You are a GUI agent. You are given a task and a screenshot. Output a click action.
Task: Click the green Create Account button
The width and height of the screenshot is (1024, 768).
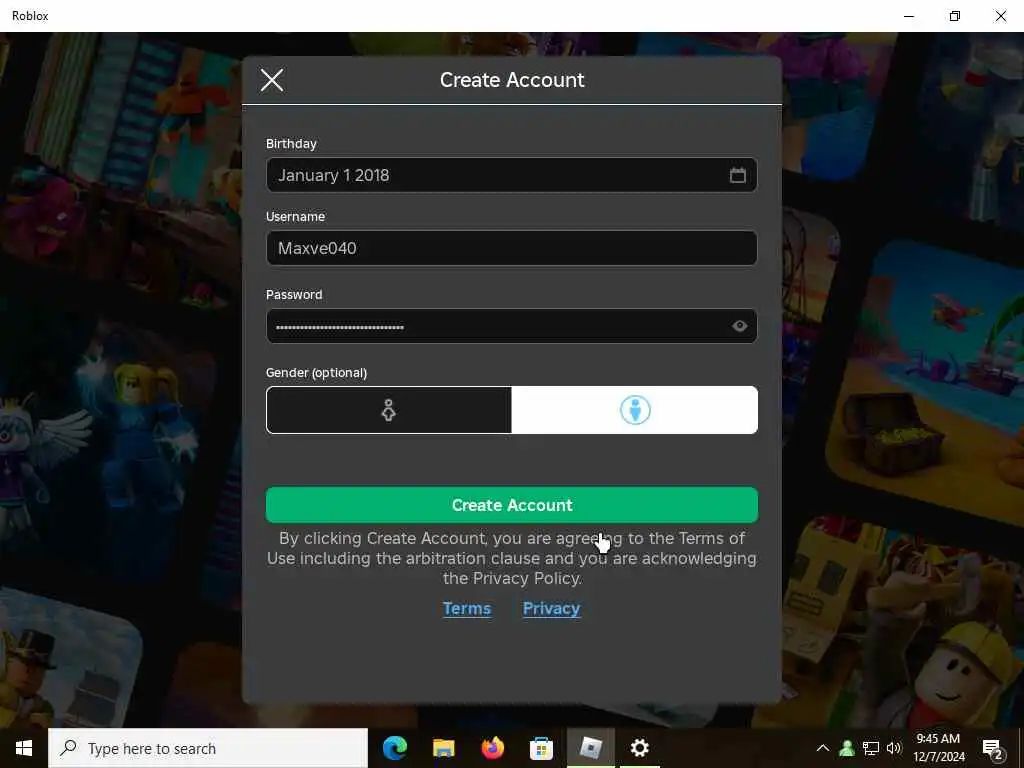pyautogui.click(x=511, y=505)
